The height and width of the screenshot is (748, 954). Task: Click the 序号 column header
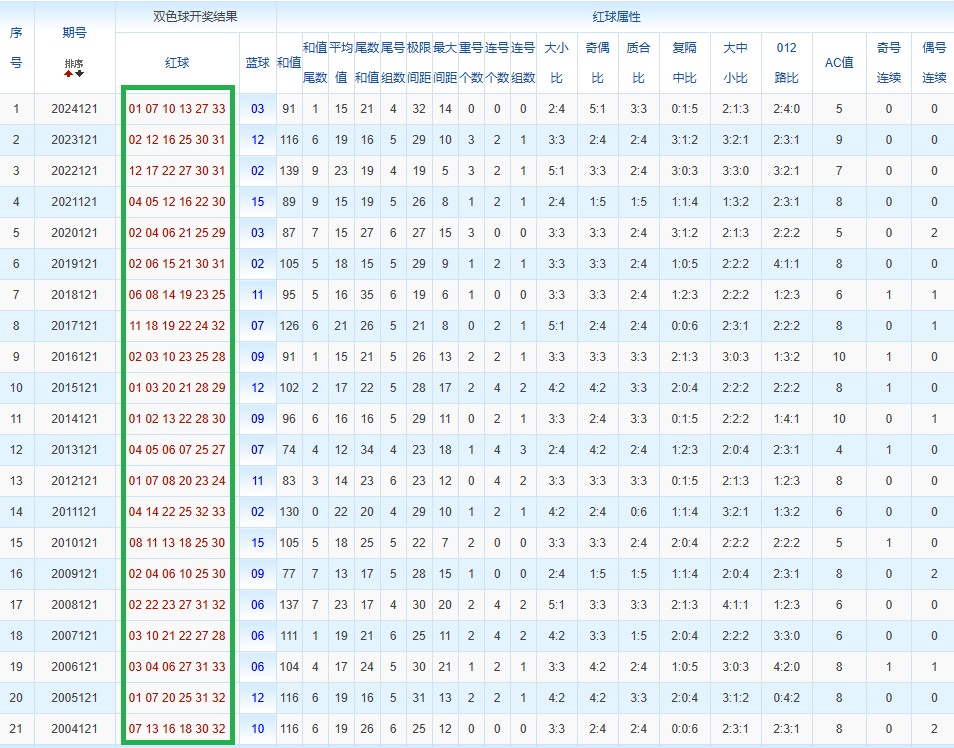tap(16, 47)
